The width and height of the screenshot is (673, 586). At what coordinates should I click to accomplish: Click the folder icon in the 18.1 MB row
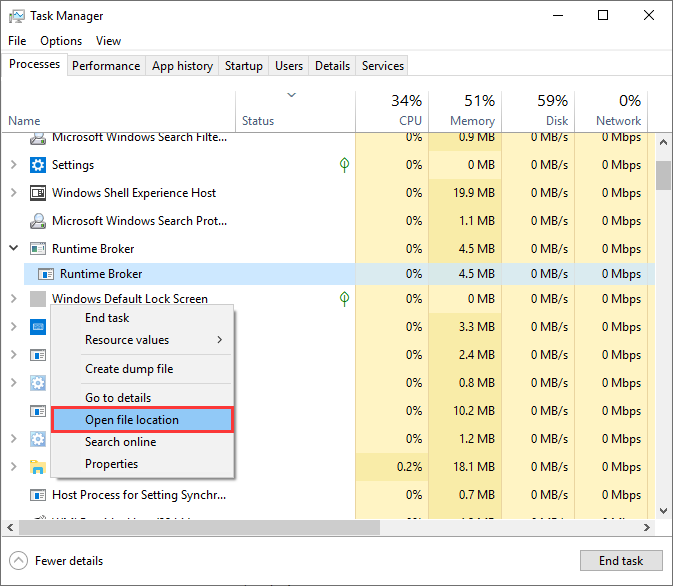tap(38, 467)
